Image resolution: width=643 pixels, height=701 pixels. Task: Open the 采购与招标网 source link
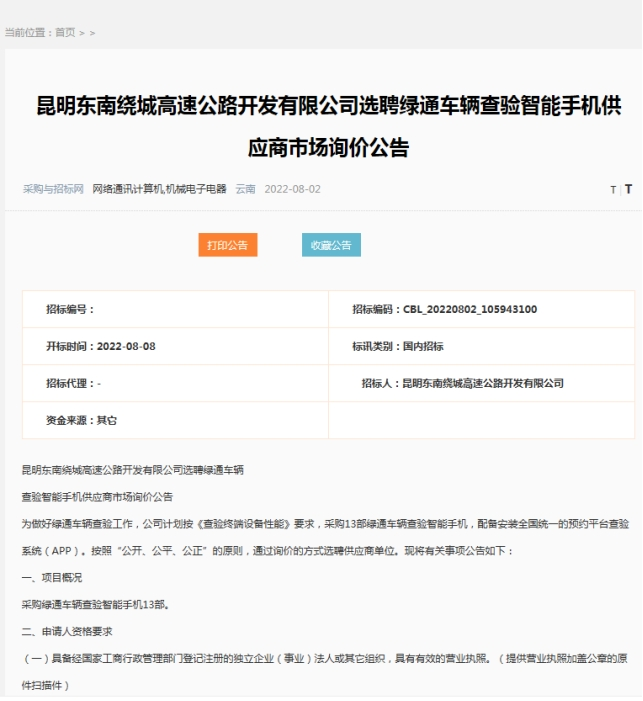(x=53, y=189)
